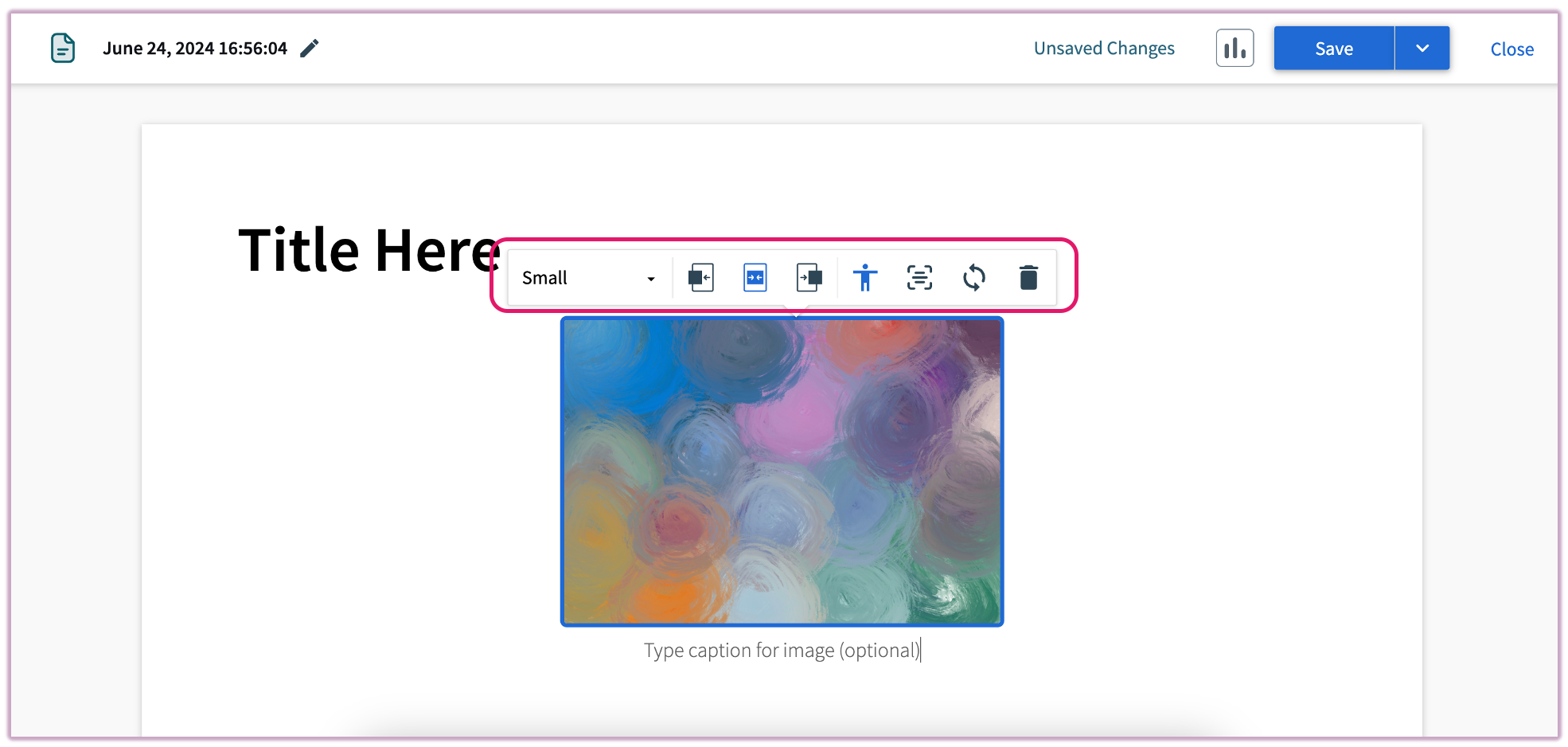Toggle right alignment for the image

click(x=809, y=277)
